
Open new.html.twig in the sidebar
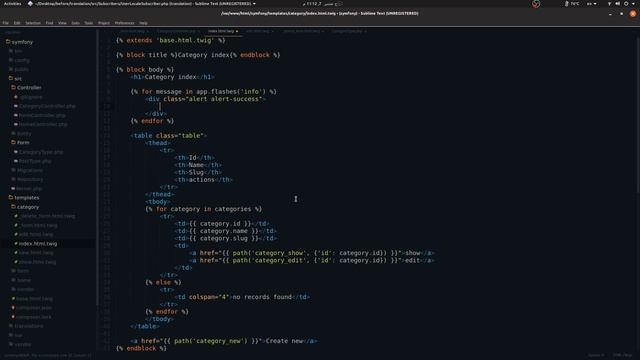(36, 253)
